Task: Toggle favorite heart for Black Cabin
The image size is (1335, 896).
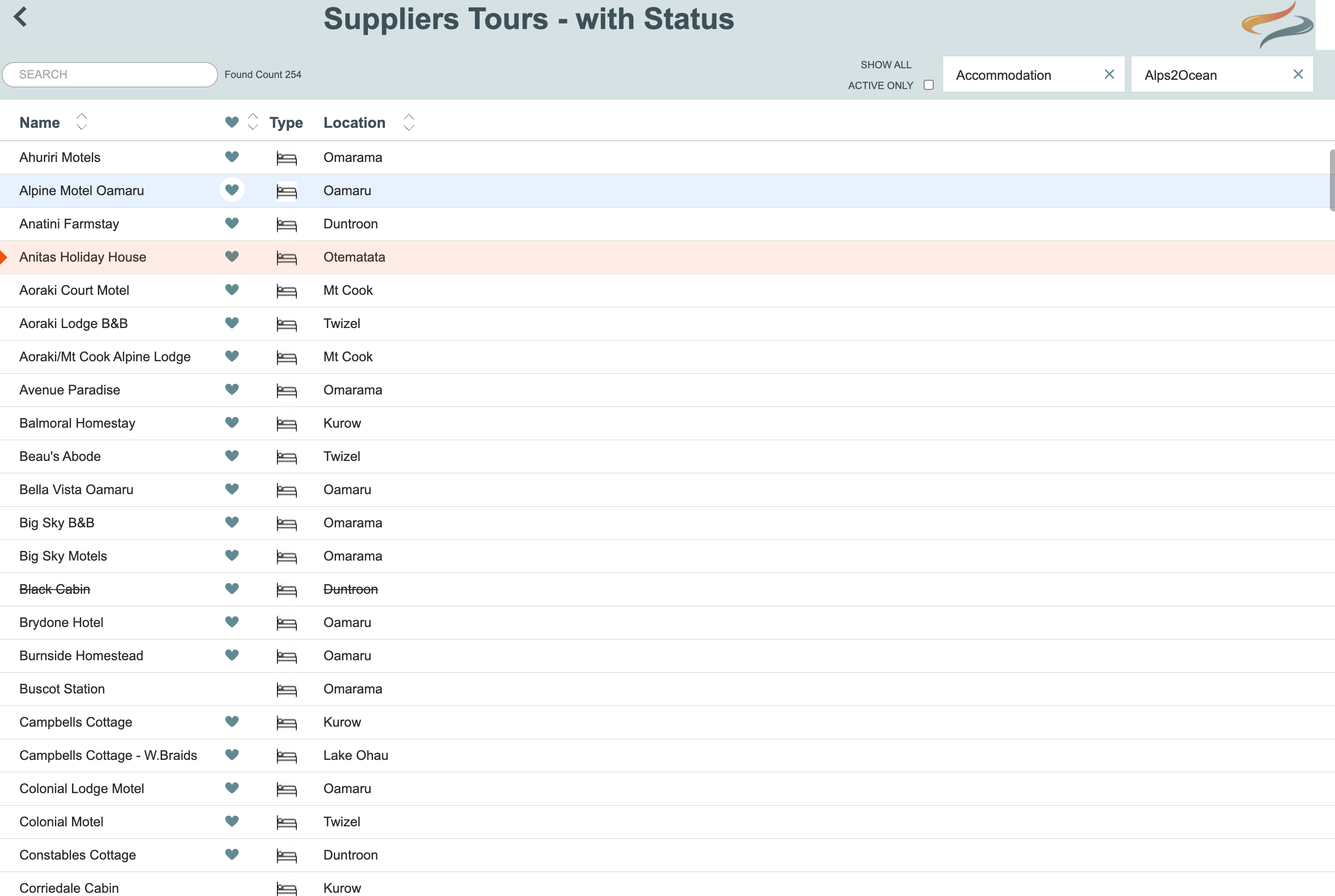Action: [232, 589]
